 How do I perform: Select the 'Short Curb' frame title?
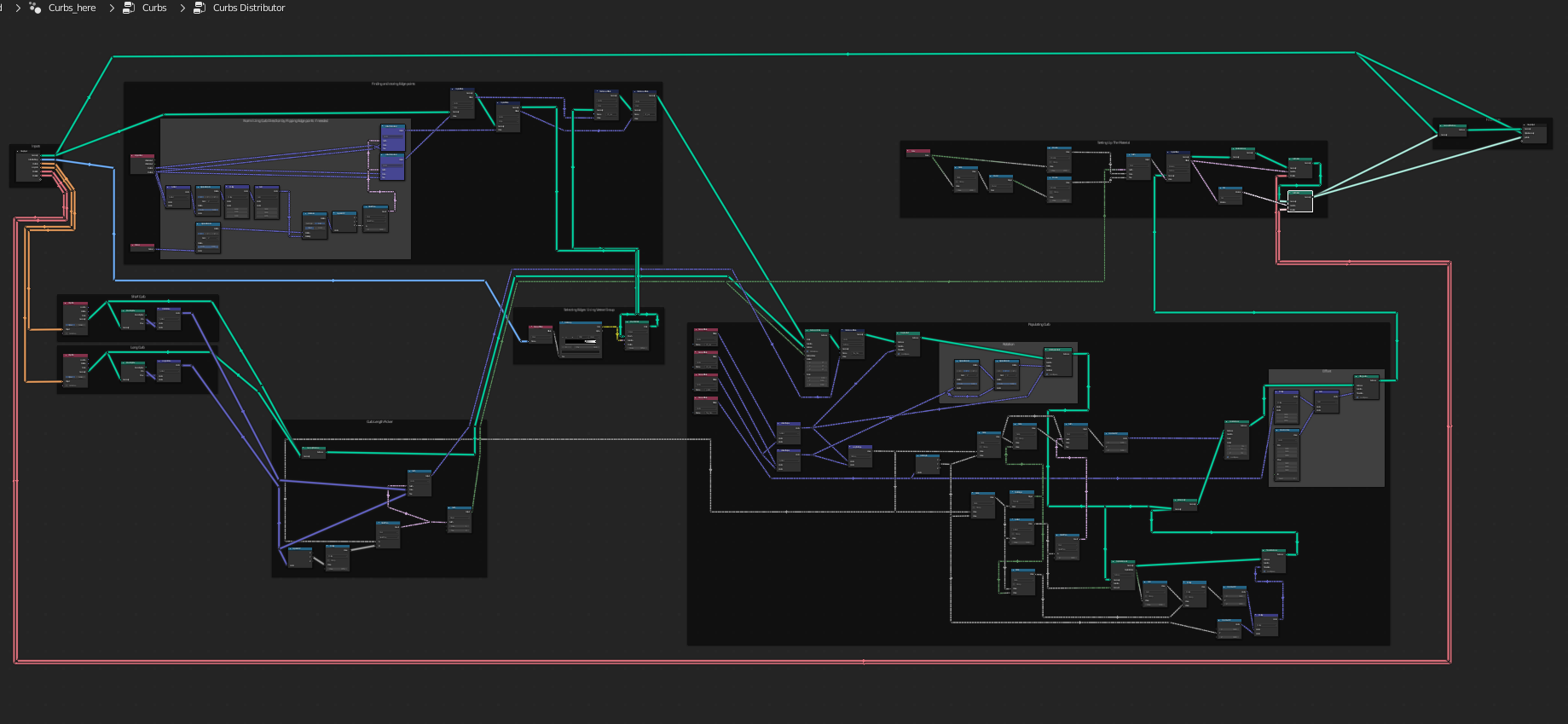point(138,297)
